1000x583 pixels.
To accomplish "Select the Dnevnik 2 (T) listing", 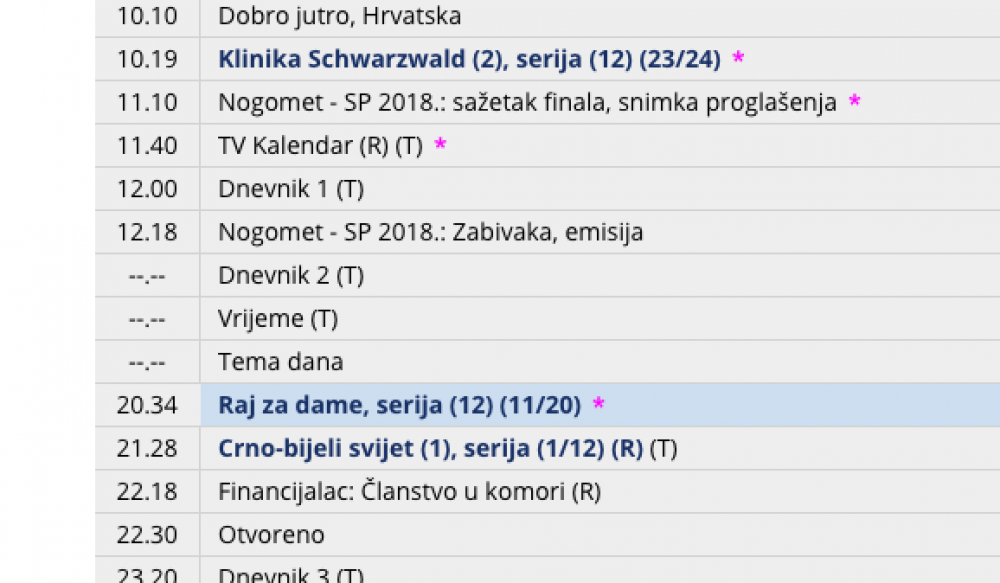I will (291, 276).
